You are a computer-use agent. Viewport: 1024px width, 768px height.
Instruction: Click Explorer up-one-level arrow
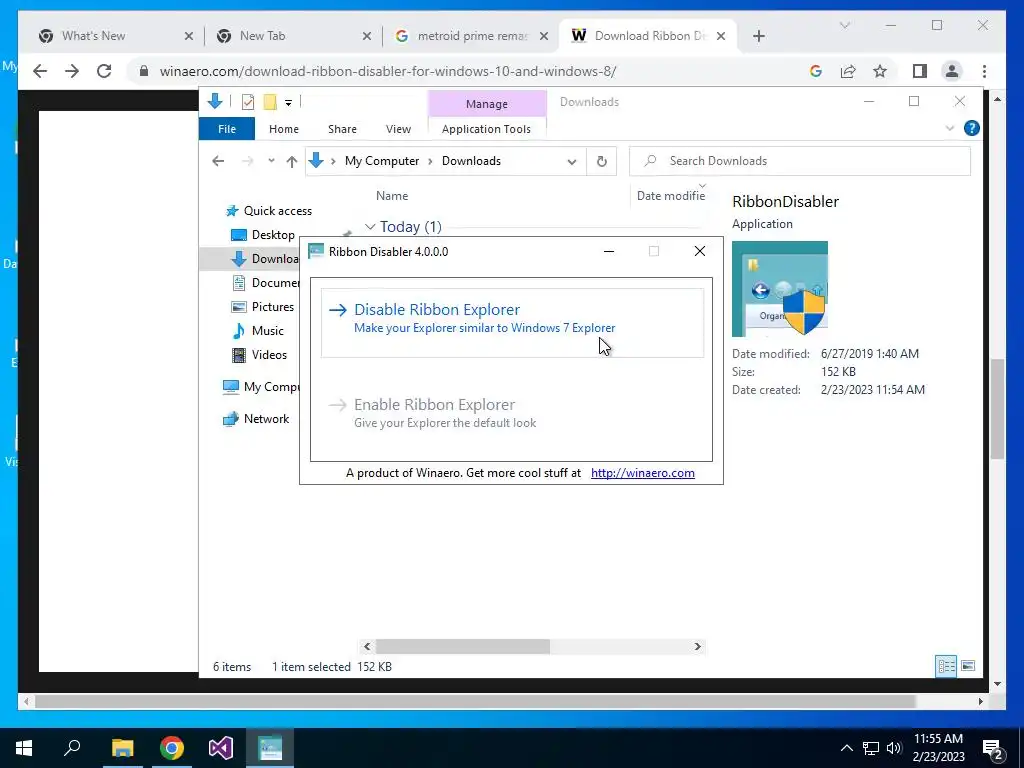(x=291, y=161)
